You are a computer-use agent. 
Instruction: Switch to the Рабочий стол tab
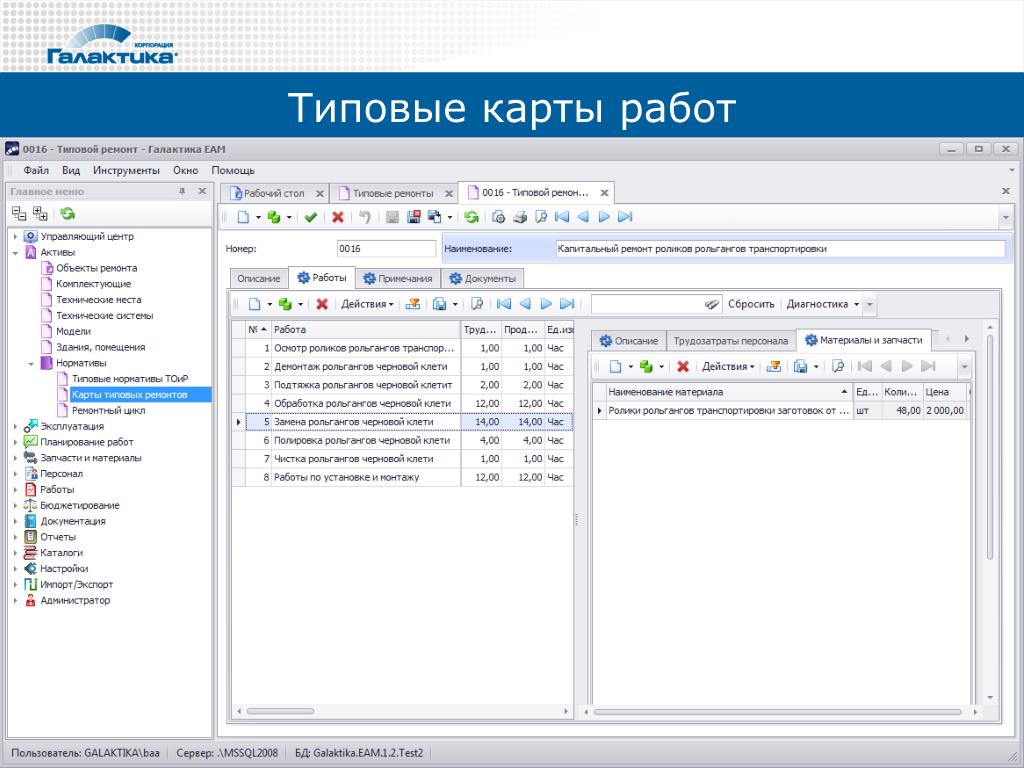[274, 193]
